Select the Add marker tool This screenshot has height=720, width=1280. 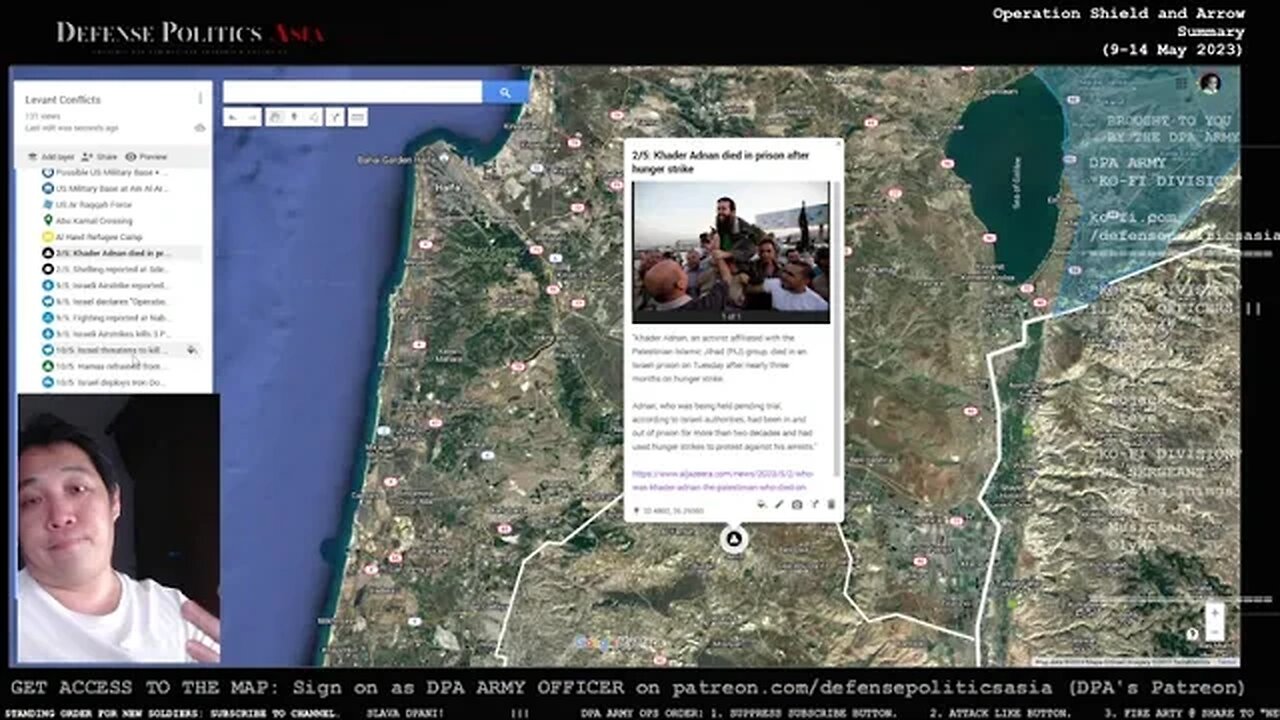tap(294, 117)
